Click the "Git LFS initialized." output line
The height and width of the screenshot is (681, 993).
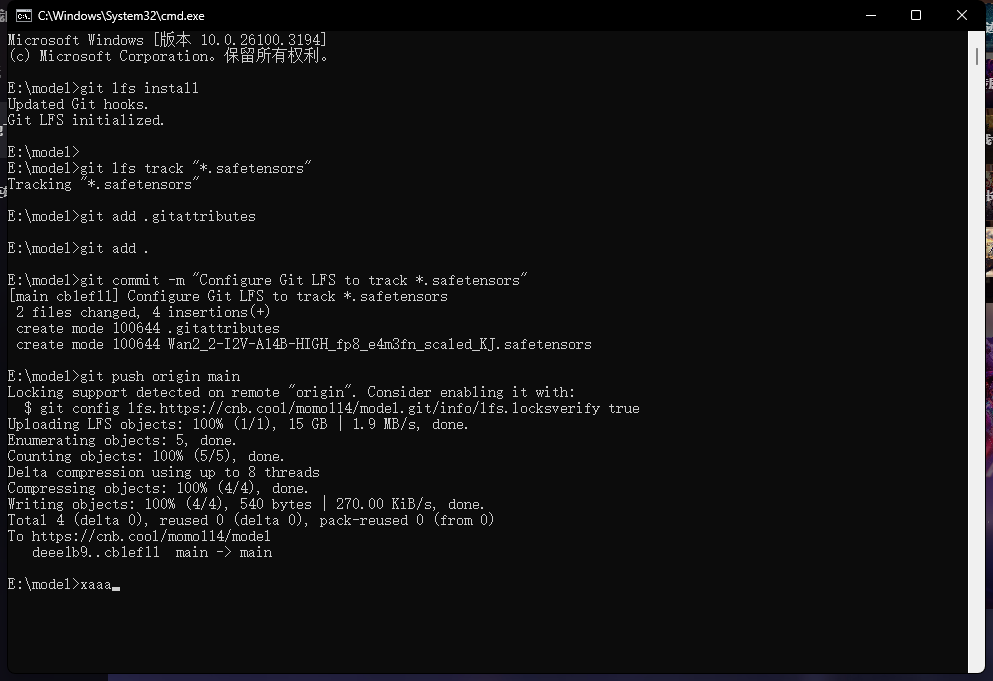86,120
